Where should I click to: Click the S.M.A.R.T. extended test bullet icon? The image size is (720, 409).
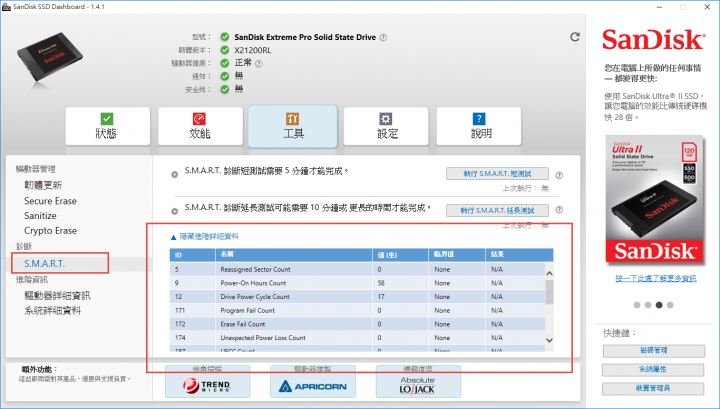click(174, 211)
